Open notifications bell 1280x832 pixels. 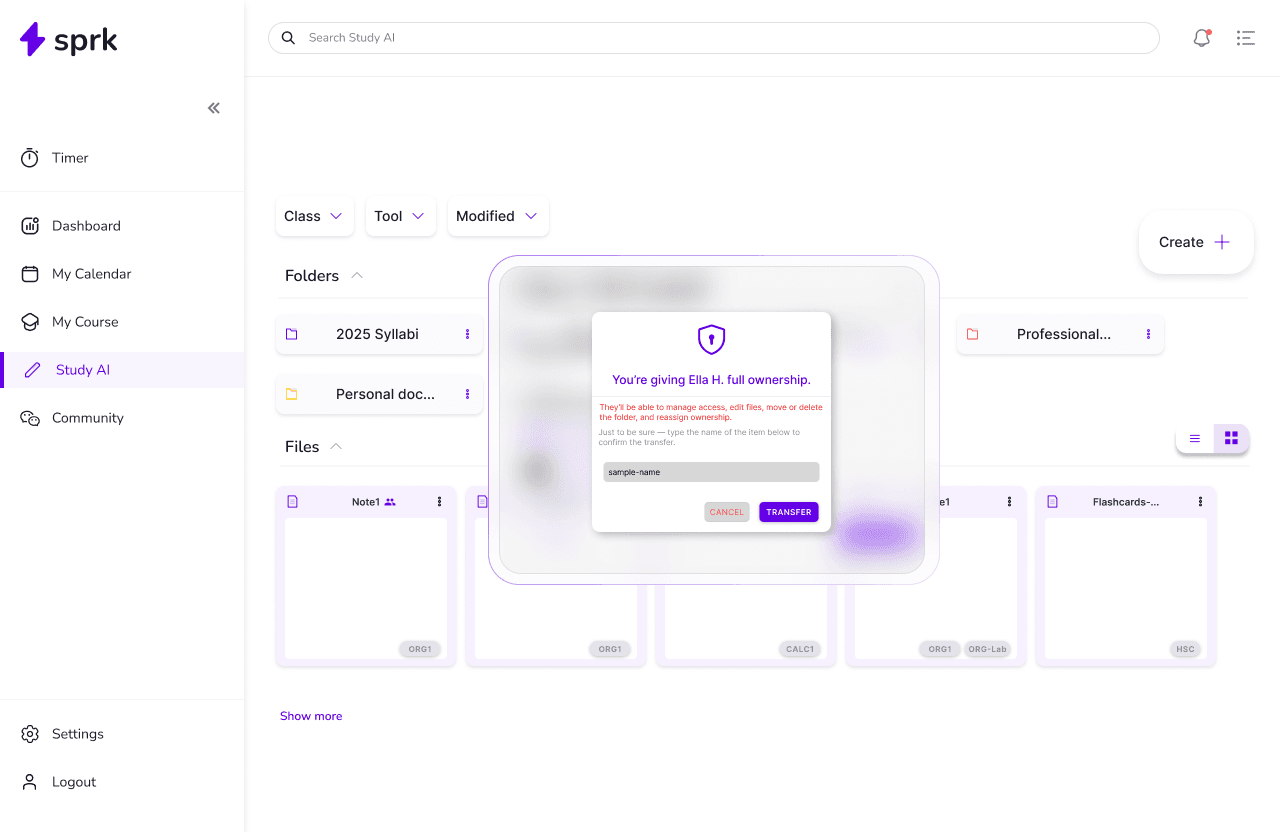tap(1202, 38)
